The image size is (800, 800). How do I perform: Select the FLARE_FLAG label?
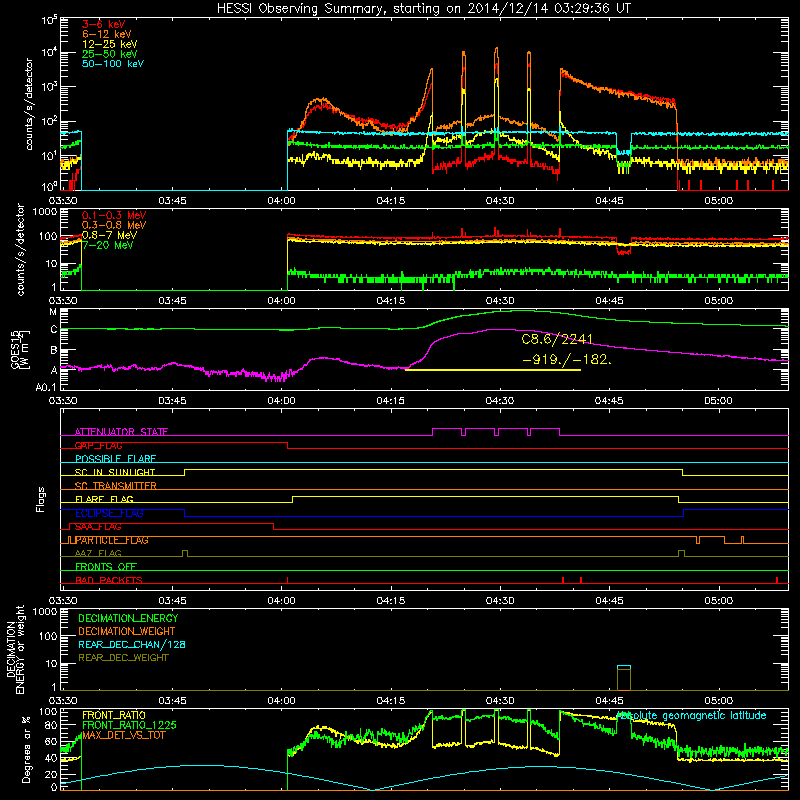click(x=104, y=499)
